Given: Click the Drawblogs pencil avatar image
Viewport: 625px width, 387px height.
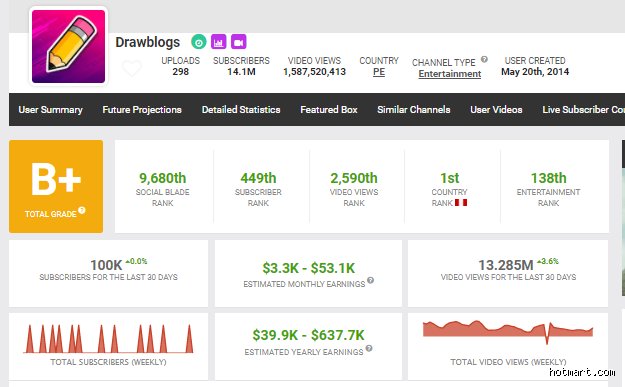Looking at the screenshot, I should point(69,46).
